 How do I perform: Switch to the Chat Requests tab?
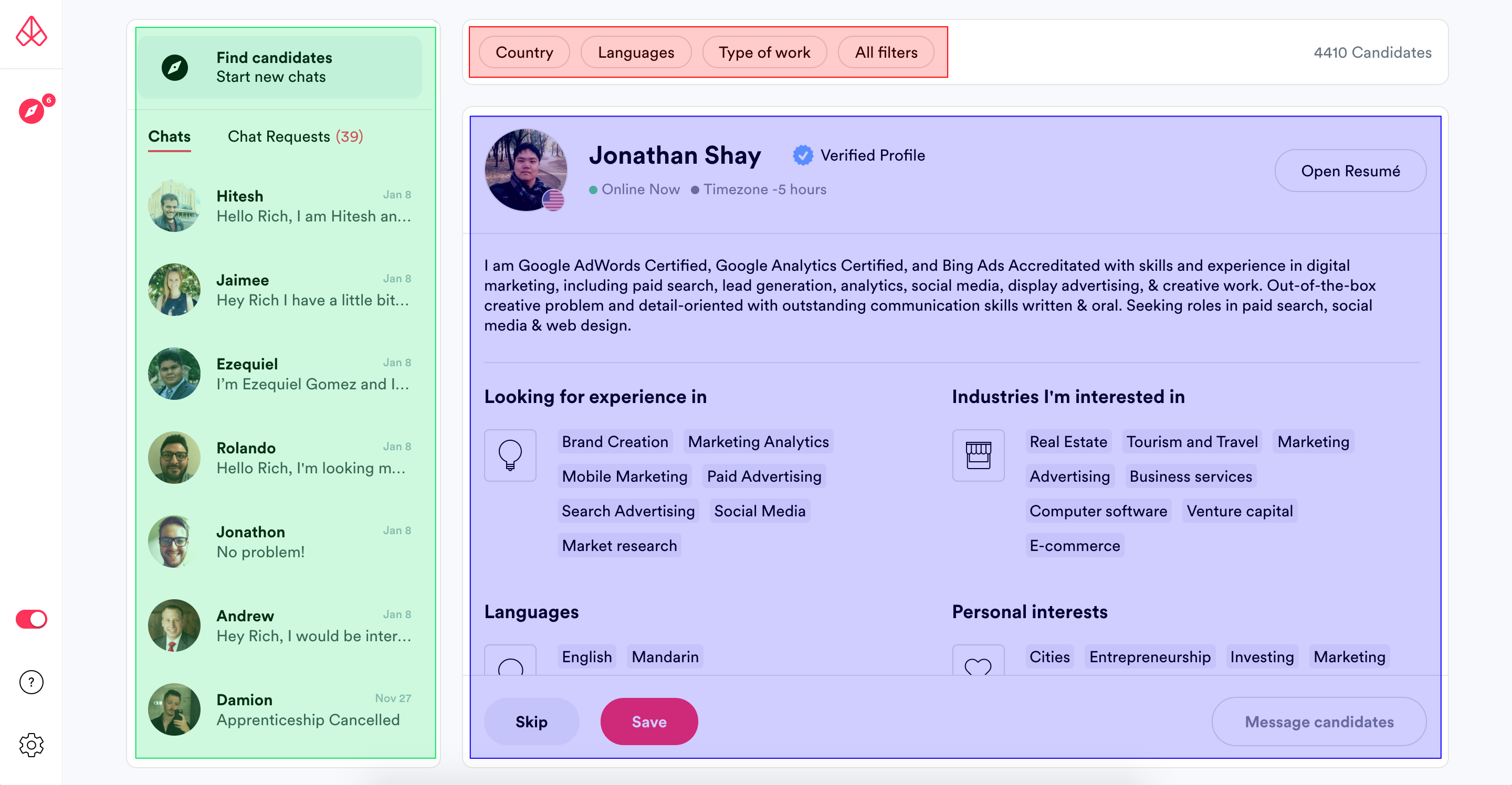[x=295, y=137]
